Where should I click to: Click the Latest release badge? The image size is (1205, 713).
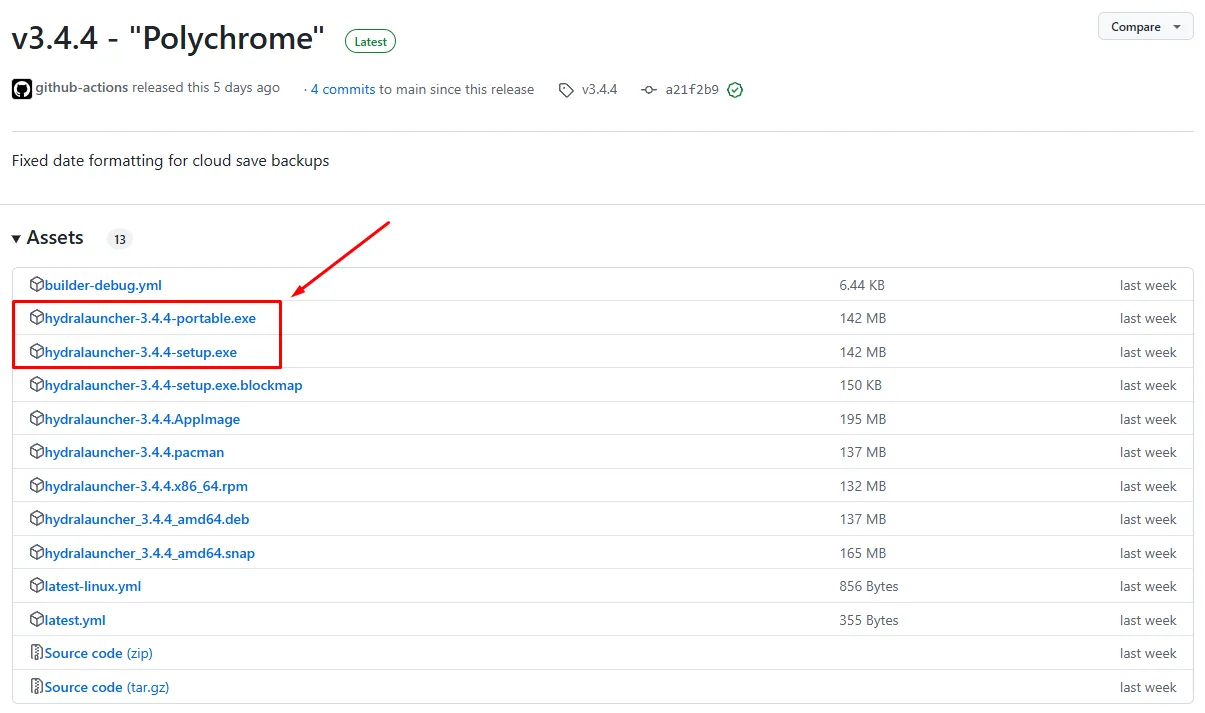coord(370,41)
